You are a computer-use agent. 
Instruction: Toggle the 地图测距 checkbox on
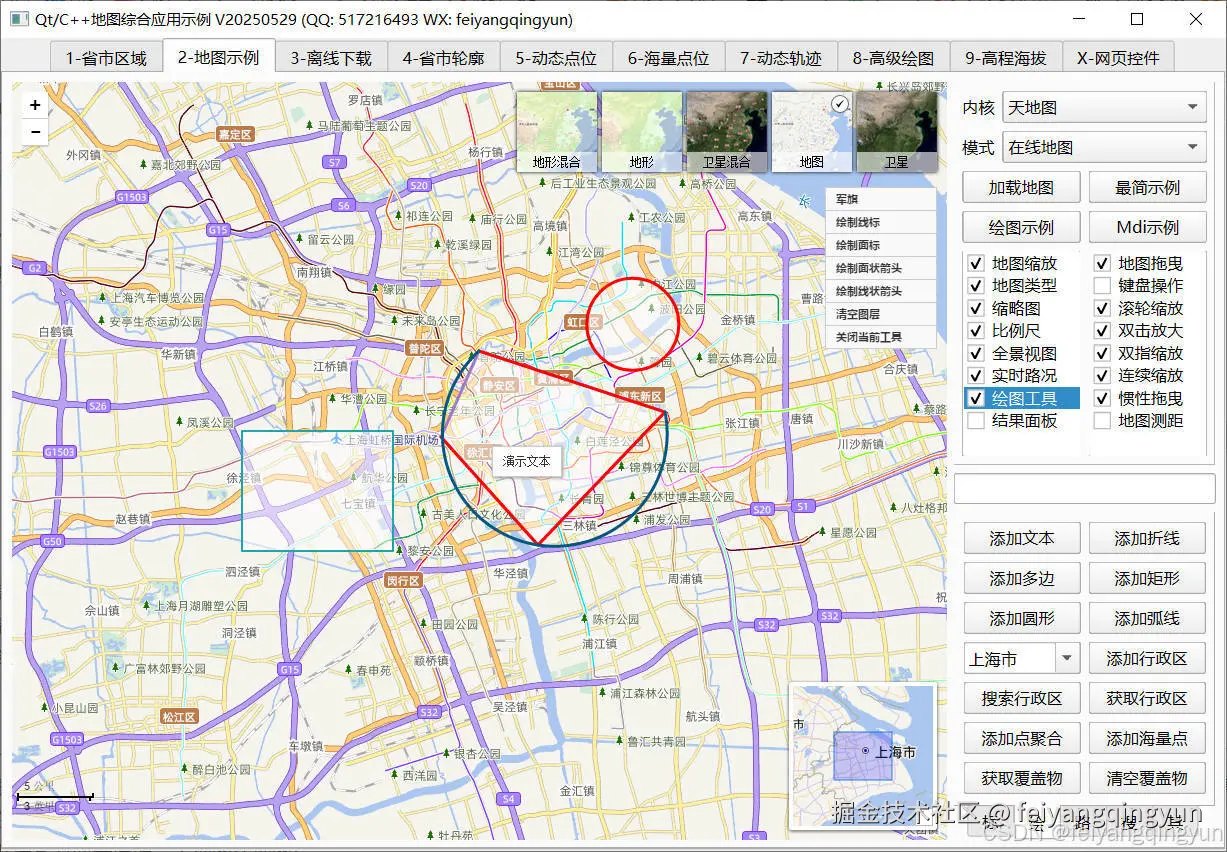tap(1101, 420)
